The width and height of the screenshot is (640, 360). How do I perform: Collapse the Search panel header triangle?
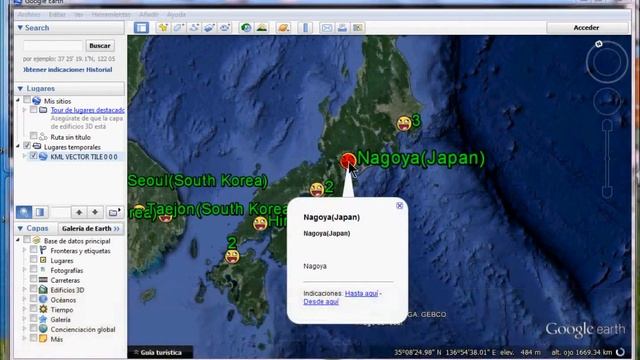pyautogui.click(x=20, y=28)
